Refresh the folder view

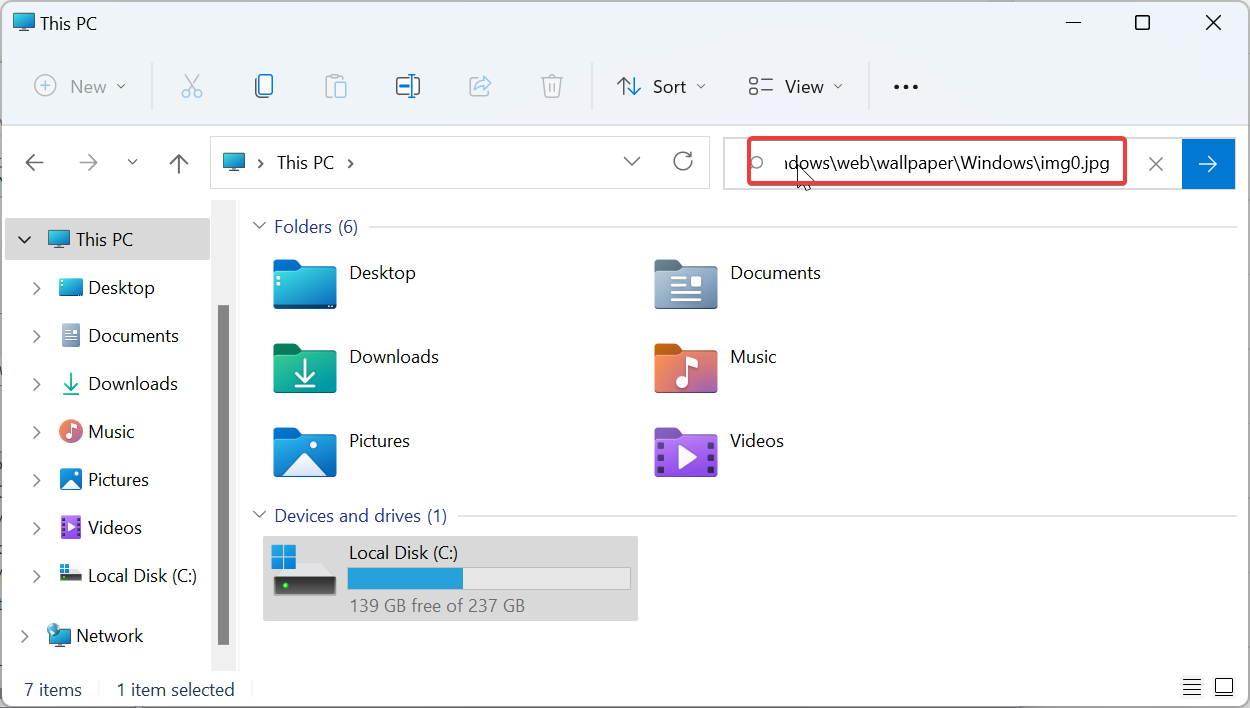click(x=683, y=162)
